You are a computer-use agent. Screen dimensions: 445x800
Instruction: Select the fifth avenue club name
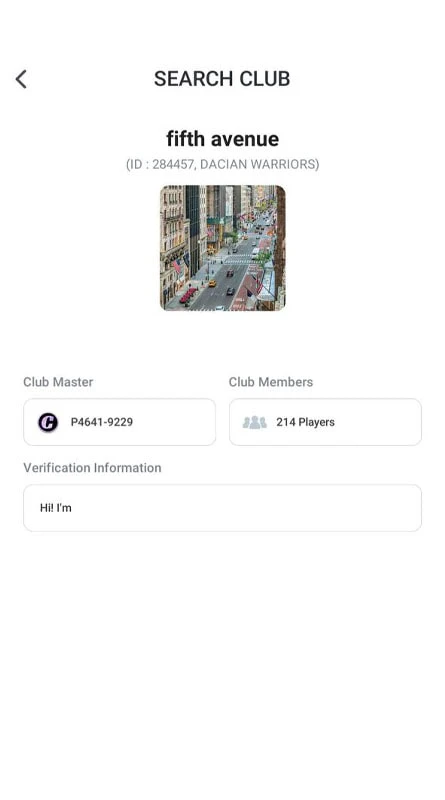pos(222,139)
